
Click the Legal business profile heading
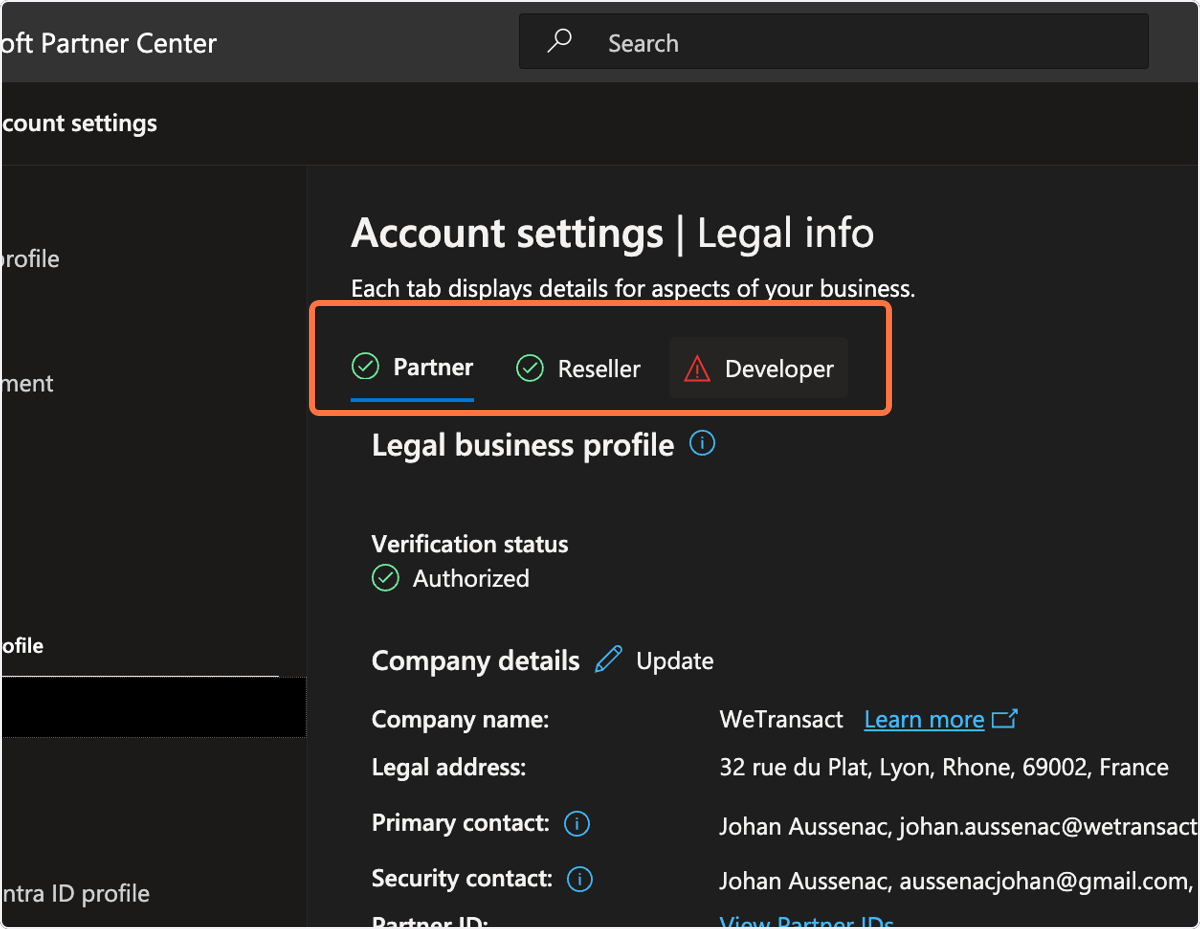[x=523, y=445]
